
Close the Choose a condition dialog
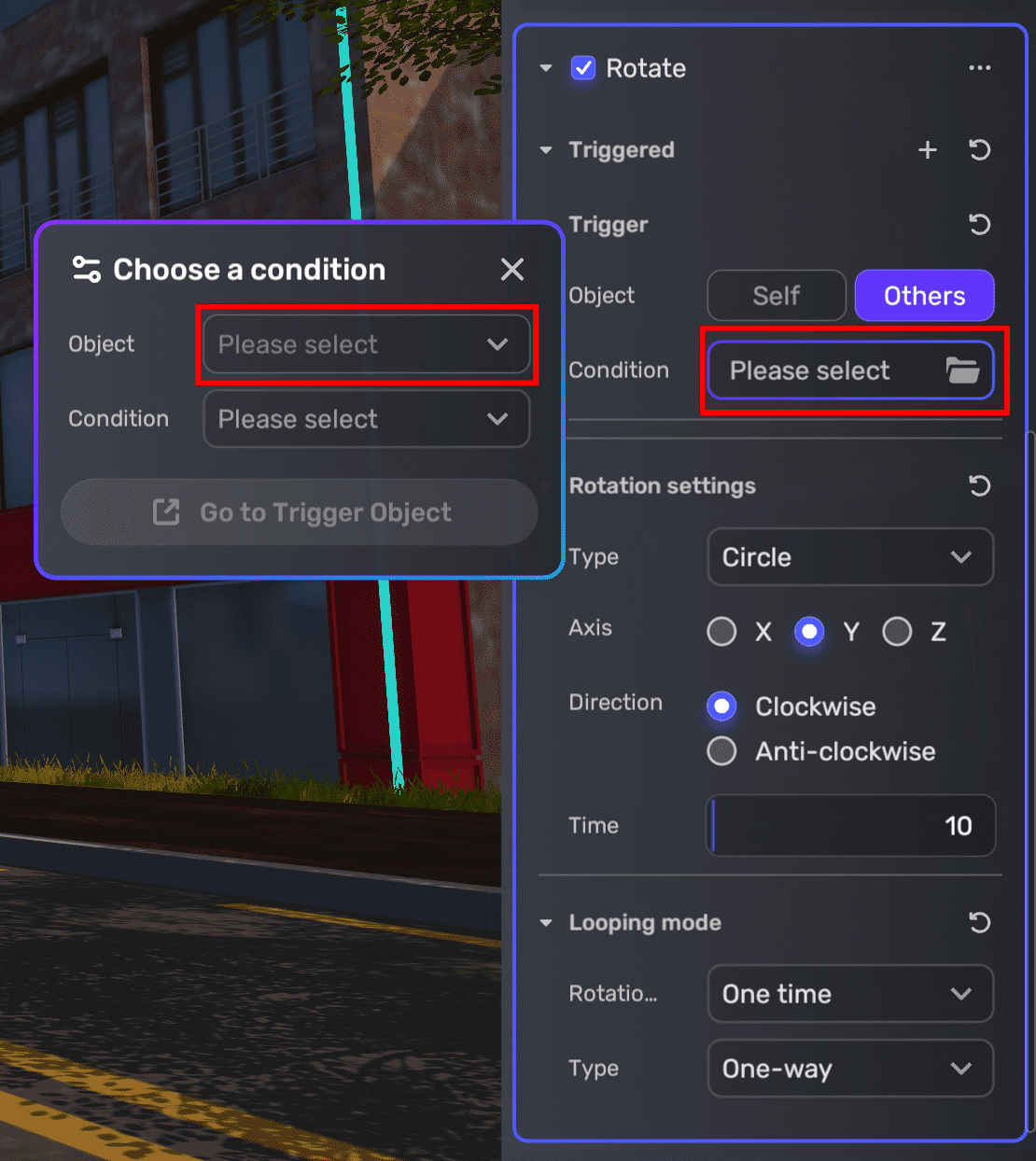coord(511,270)
